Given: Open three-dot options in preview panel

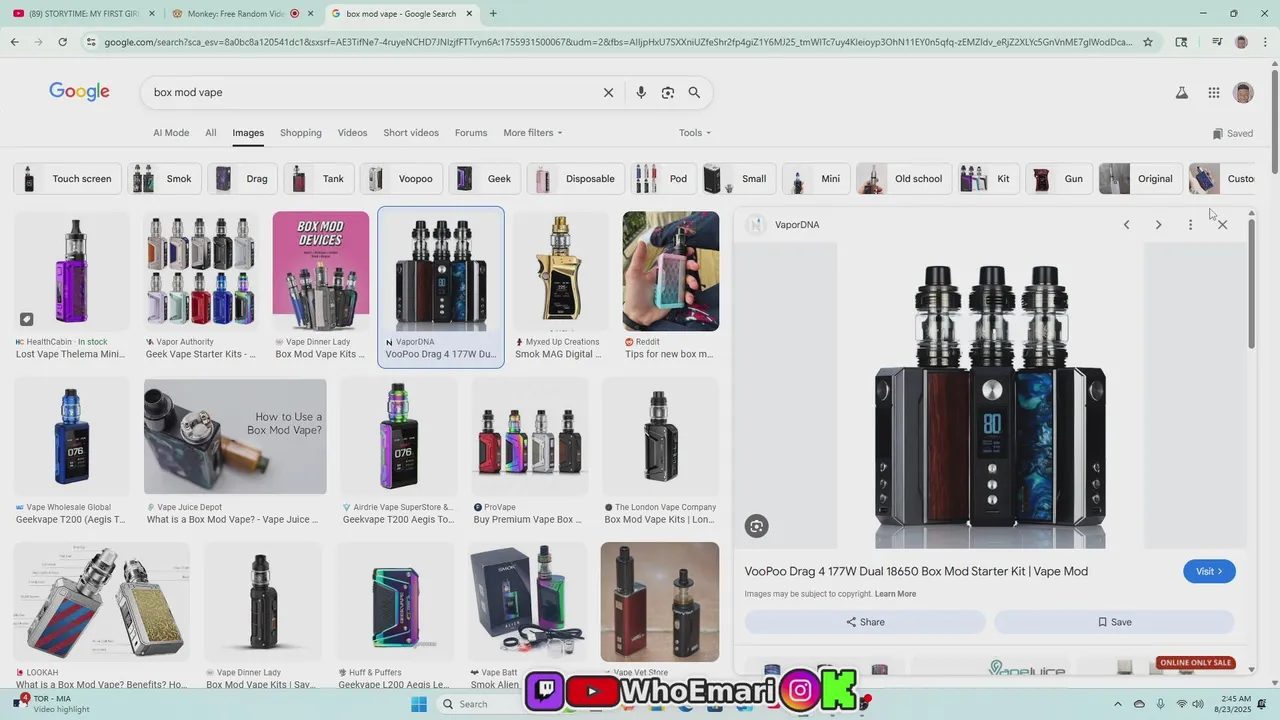Looking at the screenshot, I should 1190,225.
